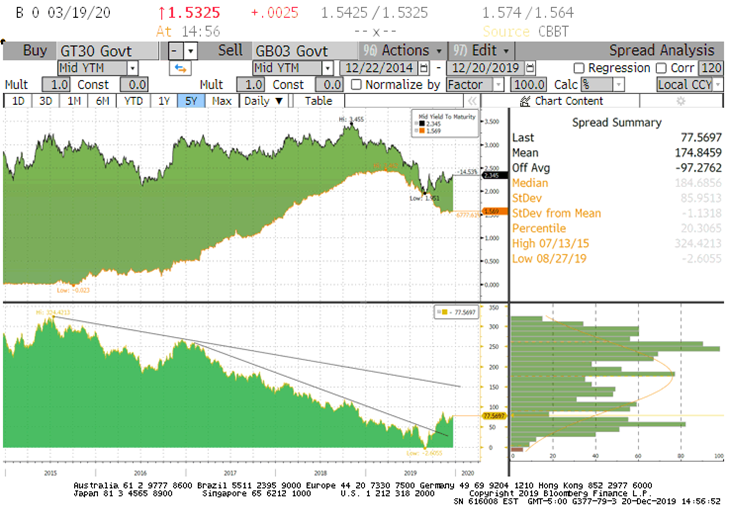Enable the Regression checkbox
Viewport: 729px width, 525px height.
pos(579,68)
